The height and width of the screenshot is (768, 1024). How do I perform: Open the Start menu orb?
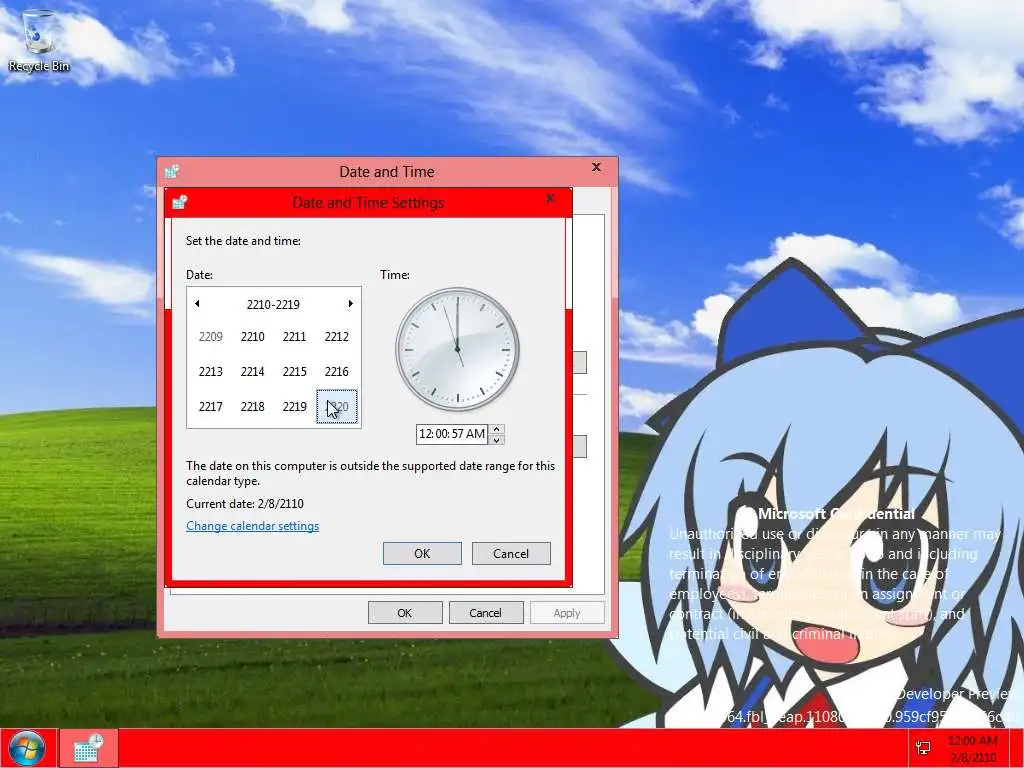point(27,748)
